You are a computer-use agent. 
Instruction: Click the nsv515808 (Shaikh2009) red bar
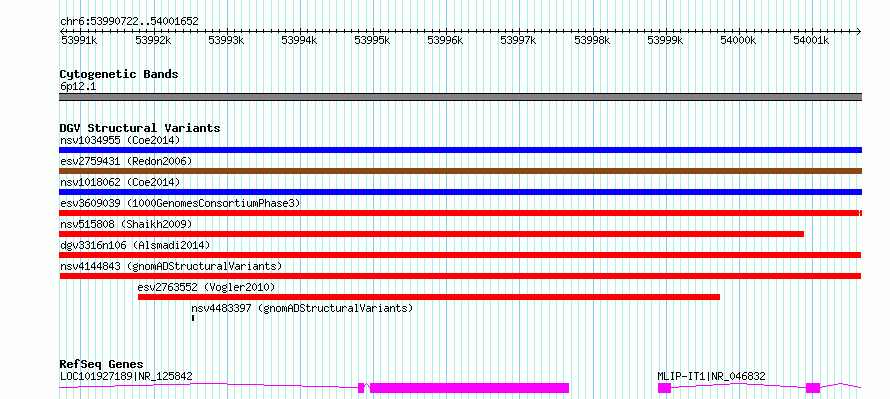pos(431,234)
